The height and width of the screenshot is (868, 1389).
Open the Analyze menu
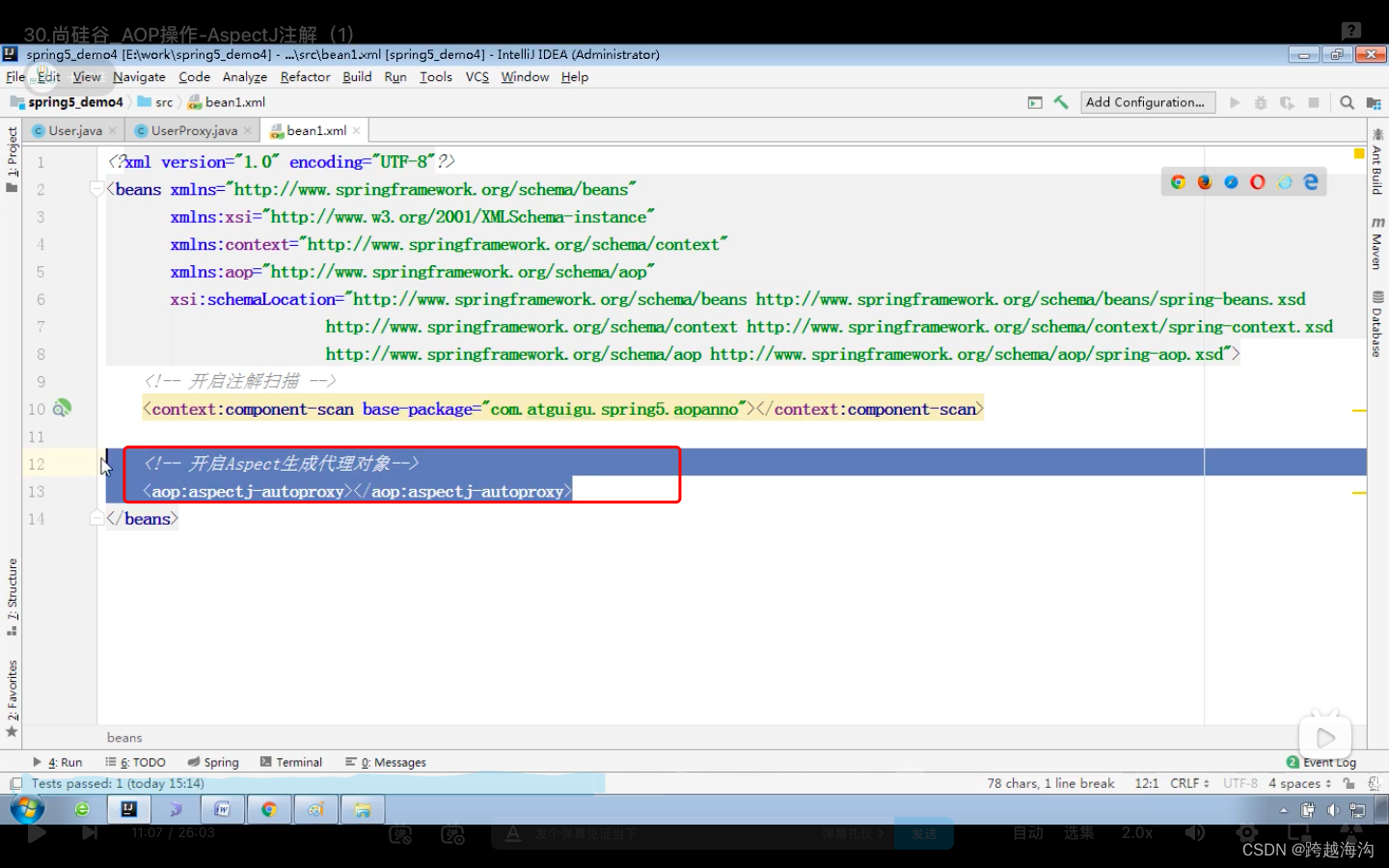[245, 77]
